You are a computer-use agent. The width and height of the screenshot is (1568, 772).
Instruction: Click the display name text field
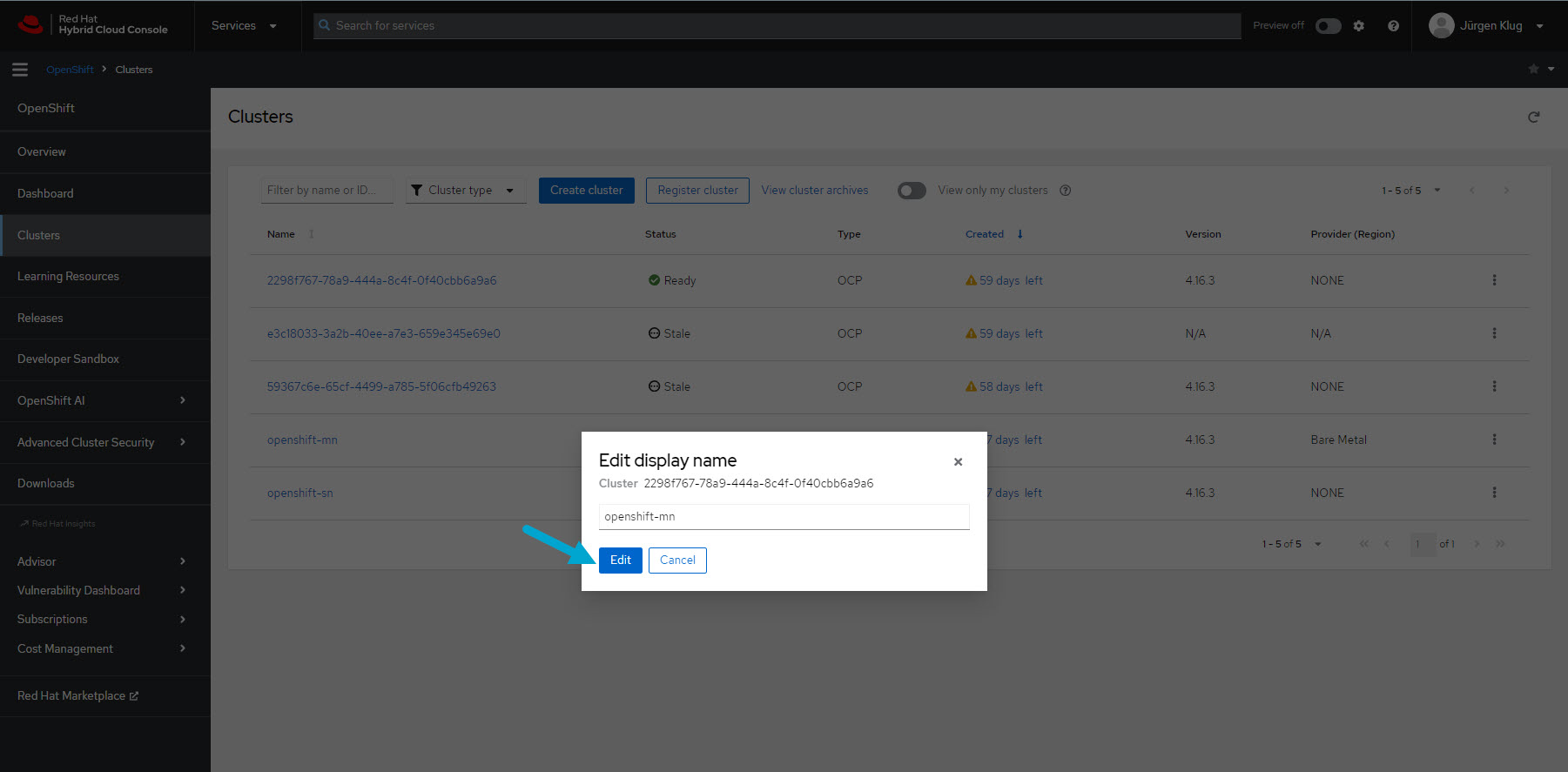(x=784, y=517)
